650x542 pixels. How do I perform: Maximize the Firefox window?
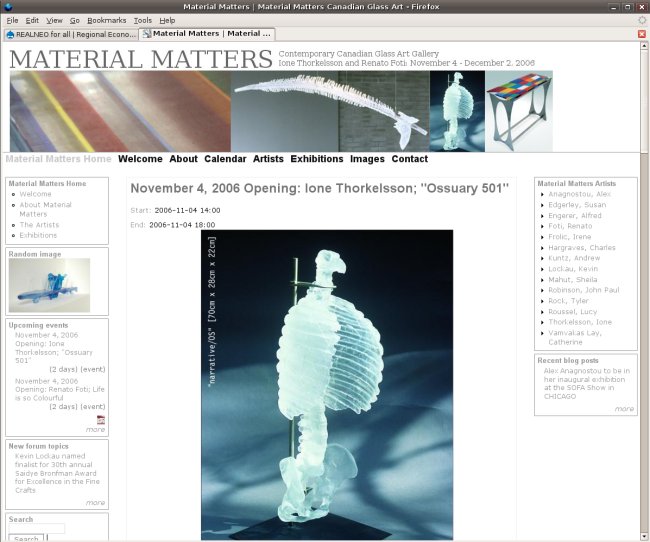pyautogui.click(x=628, y=7)
